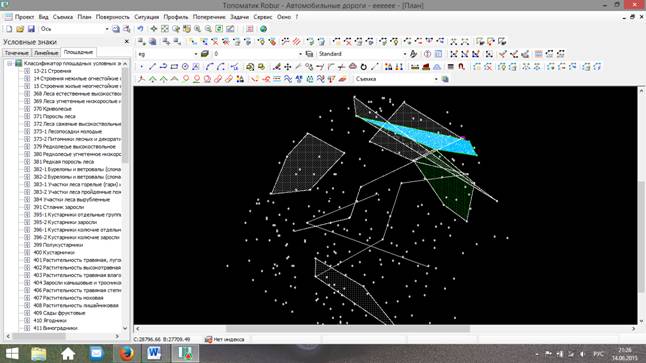Open the Поверхность menu
This screenshot has width=646, height=363.
coord(112,17)
